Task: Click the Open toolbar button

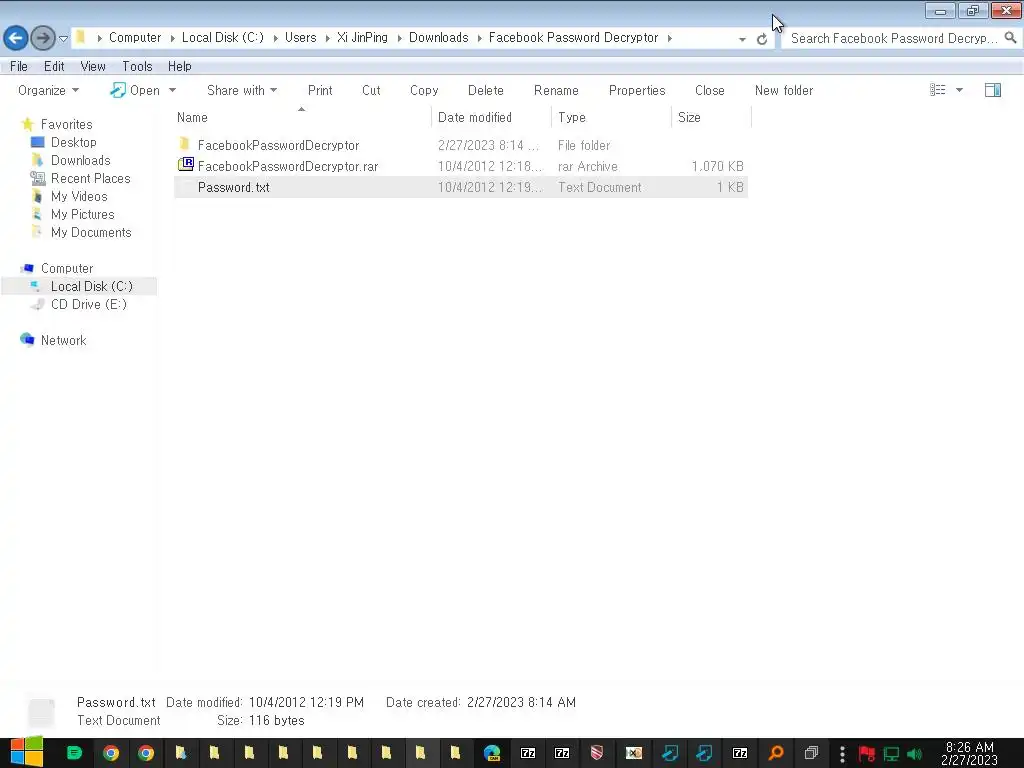Action: [135, 90]
